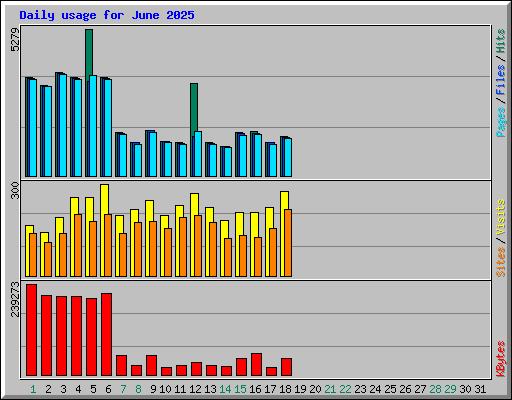Click day 7 on the date axis

point(123,389)
